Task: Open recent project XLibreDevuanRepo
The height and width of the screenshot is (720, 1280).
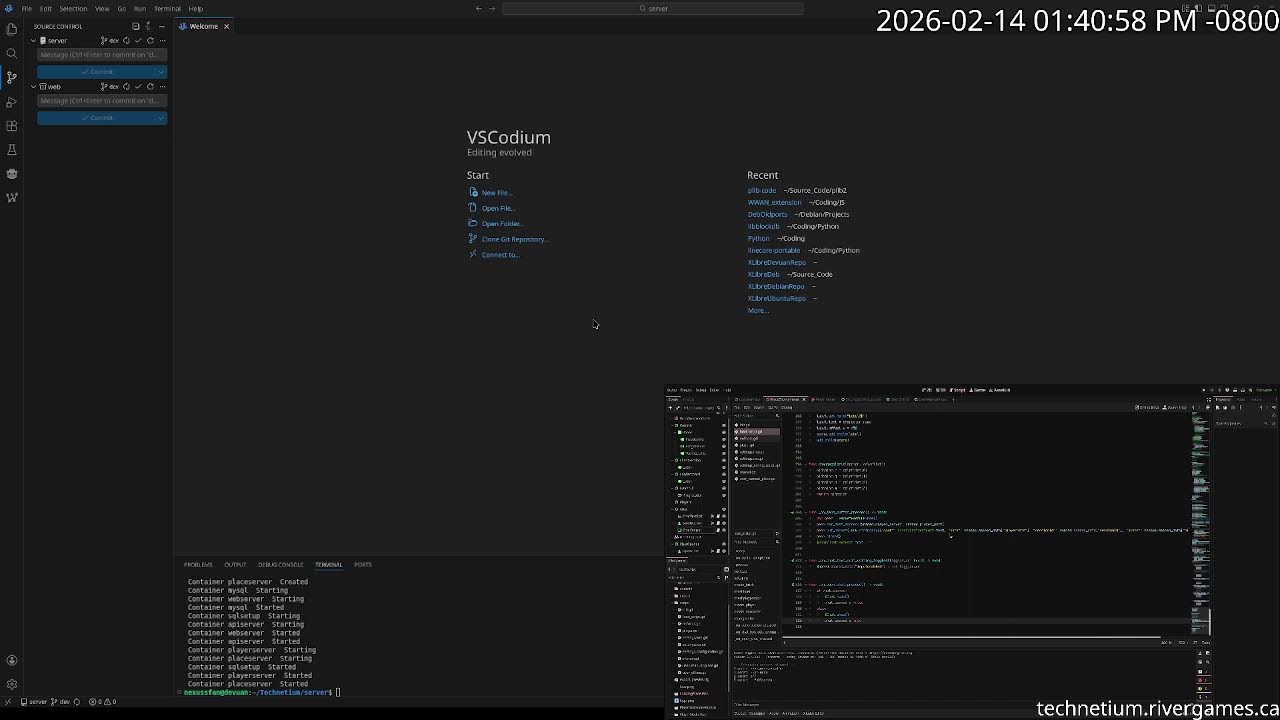Action: [777, 262]
